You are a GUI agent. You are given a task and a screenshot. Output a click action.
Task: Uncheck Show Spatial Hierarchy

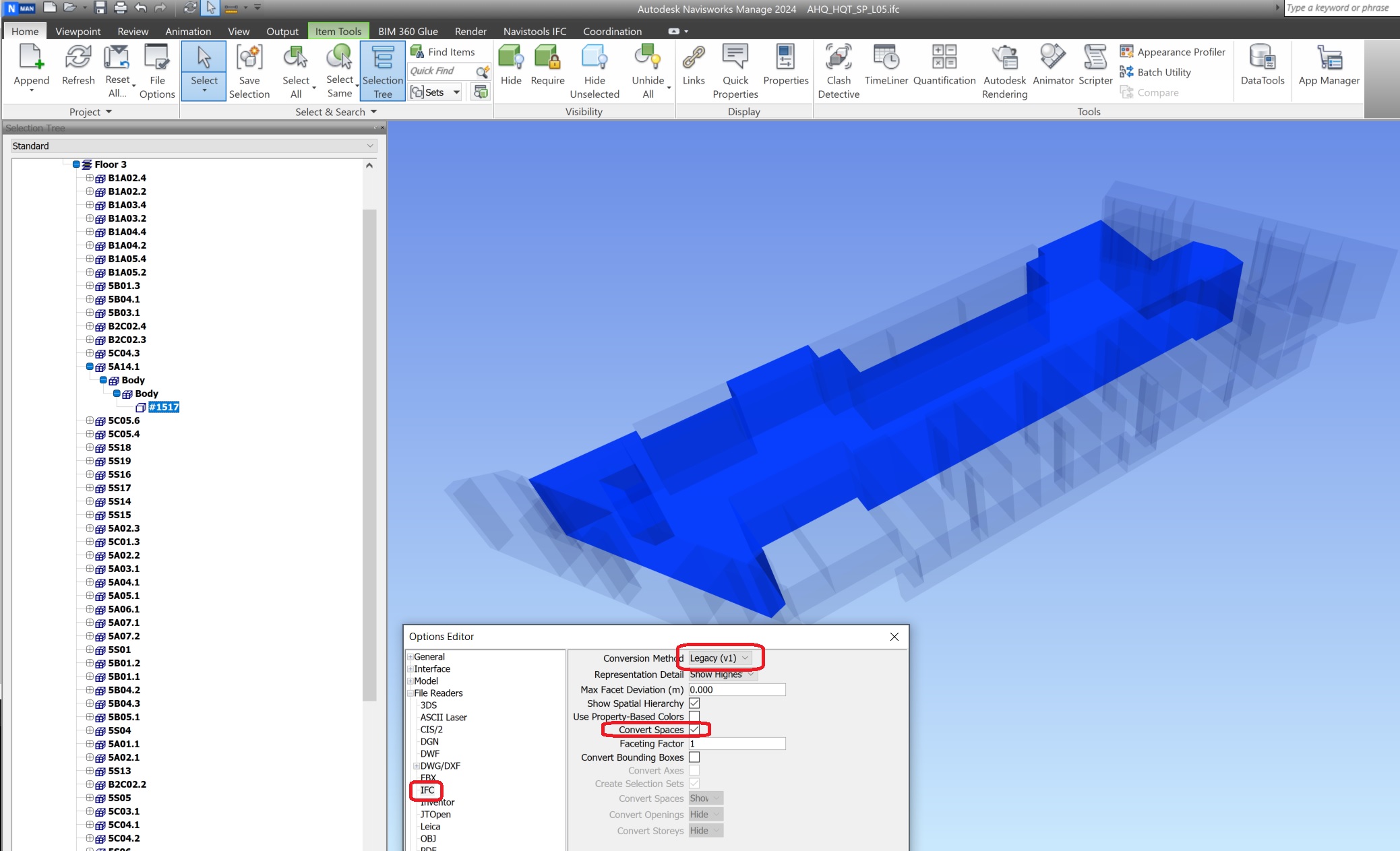694,703
